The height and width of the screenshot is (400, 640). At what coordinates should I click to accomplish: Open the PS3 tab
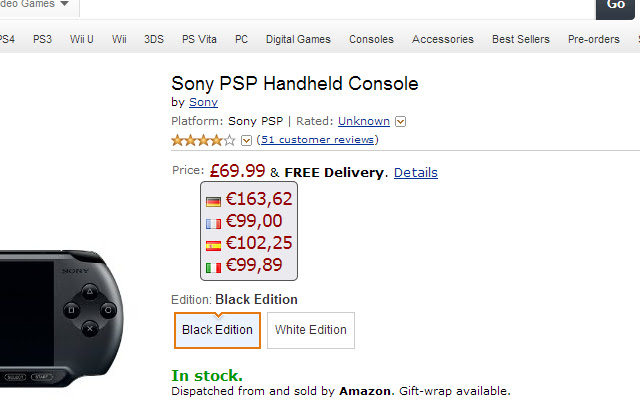[42, 39]
